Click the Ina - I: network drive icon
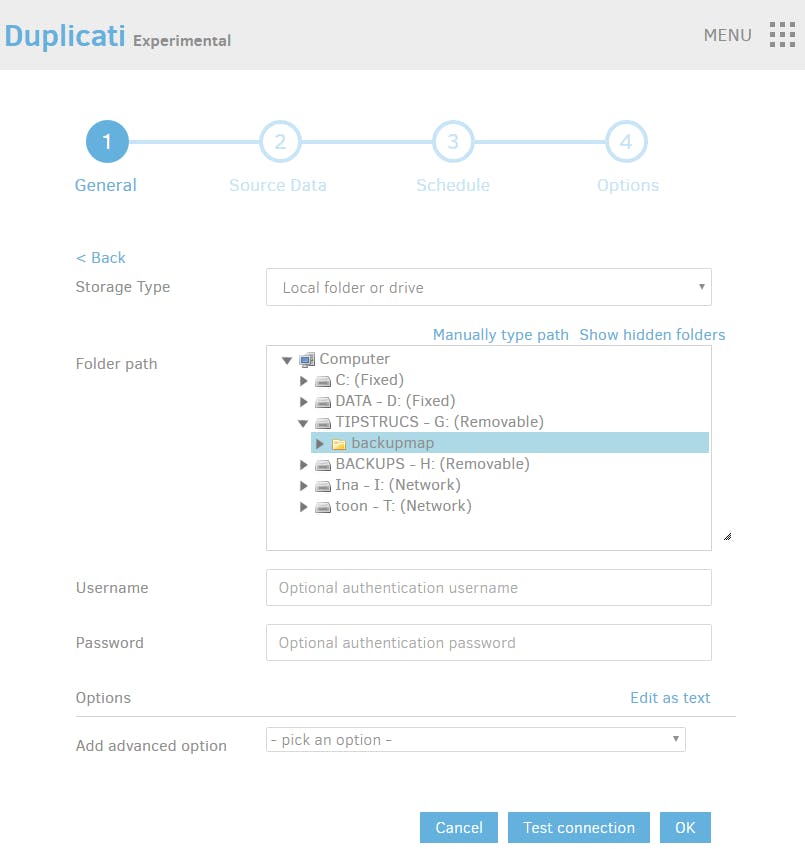This screenshot has width=805, height=849. [x=323, y=486]
